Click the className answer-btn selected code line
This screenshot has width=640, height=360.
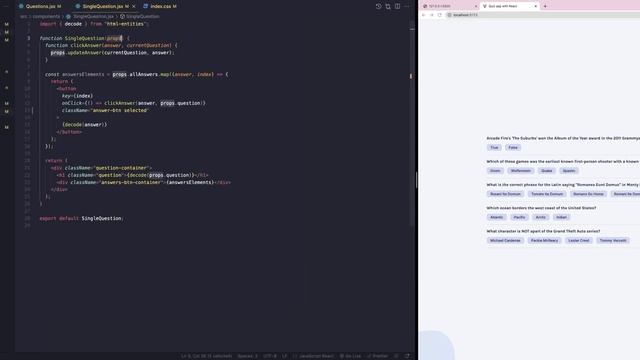click(x=105, y=110)
